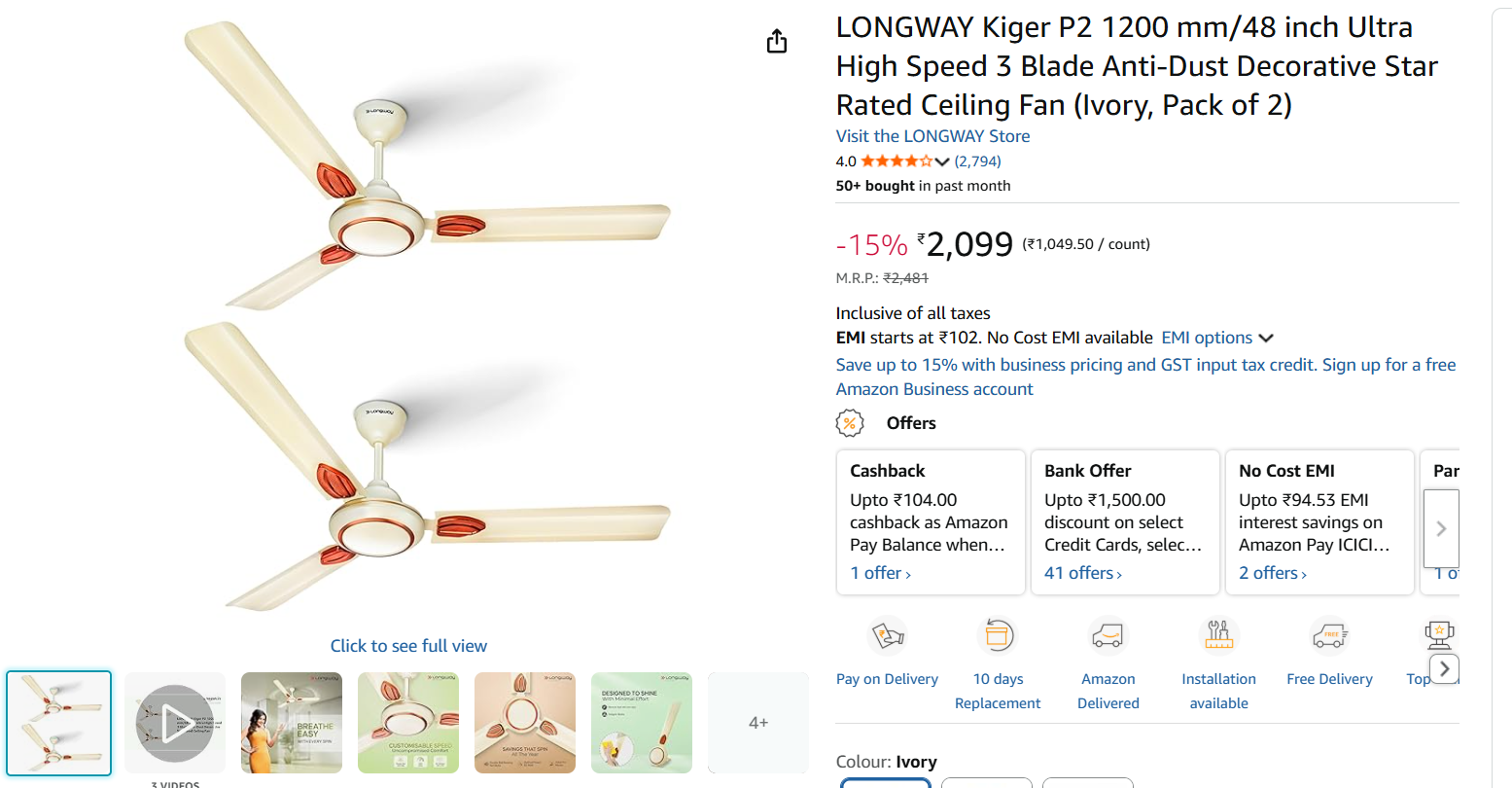Click the Free Delivery badge icon
The height and width of the screenshot is (788, 1512).
[1329, 634]
